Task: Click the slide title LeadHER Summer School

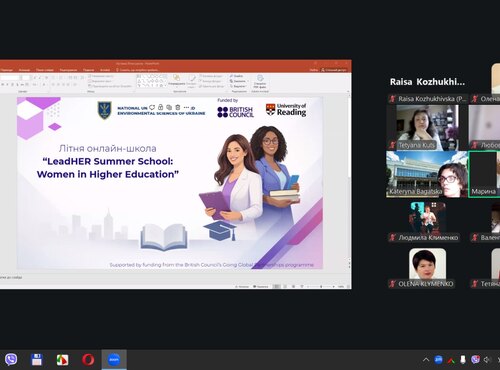Action: point(108,168)
